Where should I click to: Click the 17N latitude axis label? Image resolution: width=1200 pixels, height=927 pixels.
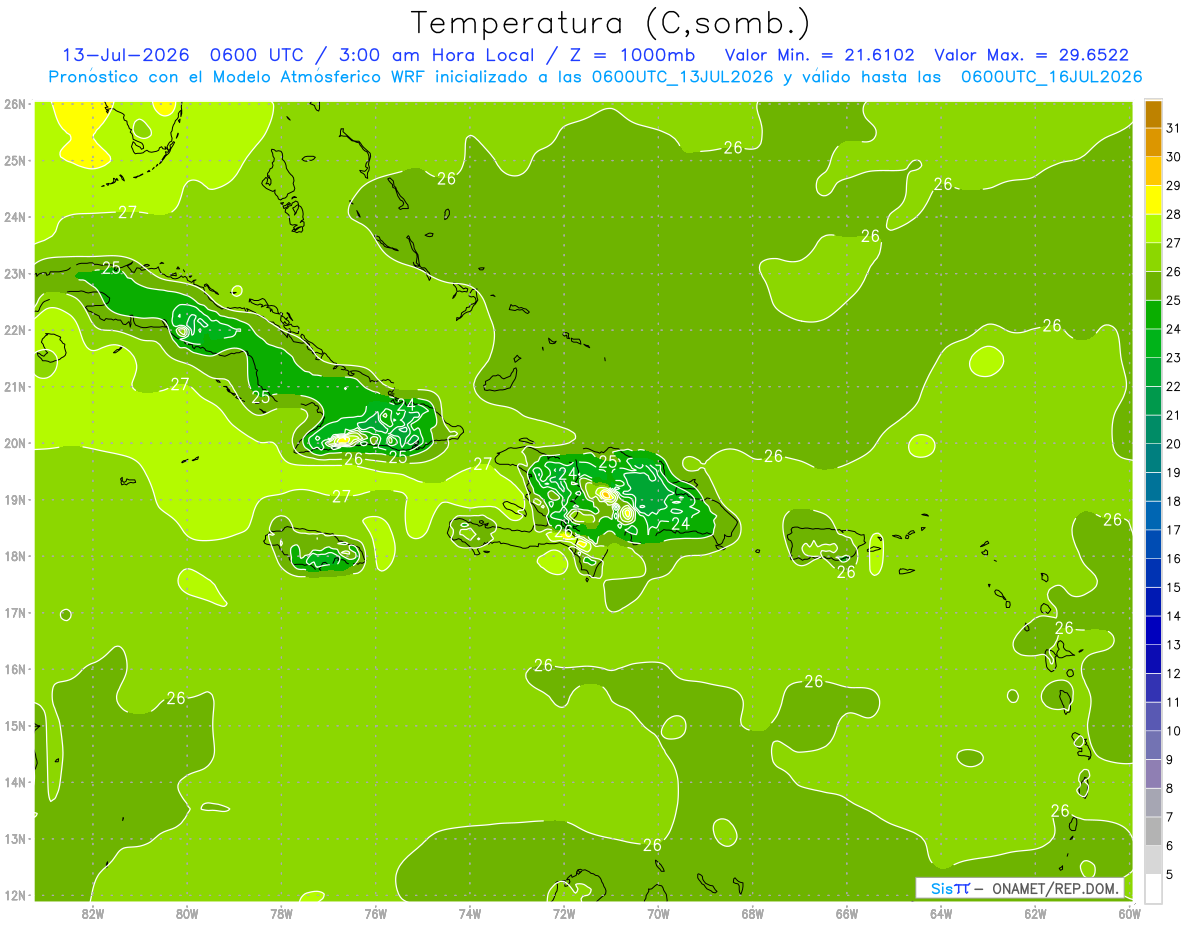click(14, 612)
